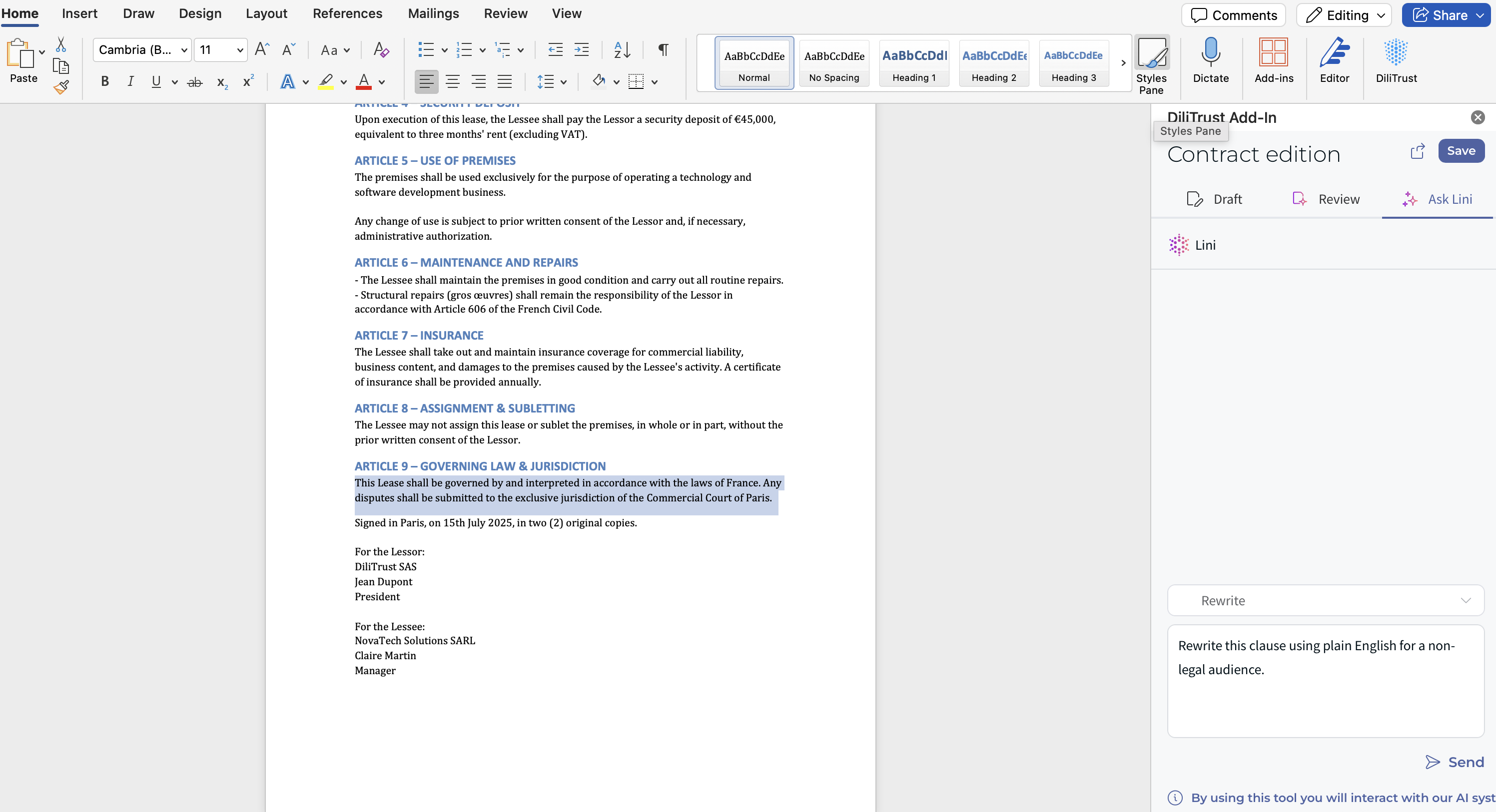Viewport: 1496px width, 812px height.
Task: Click the share/export icon beside Save
Action: (x=1417, y=151)
